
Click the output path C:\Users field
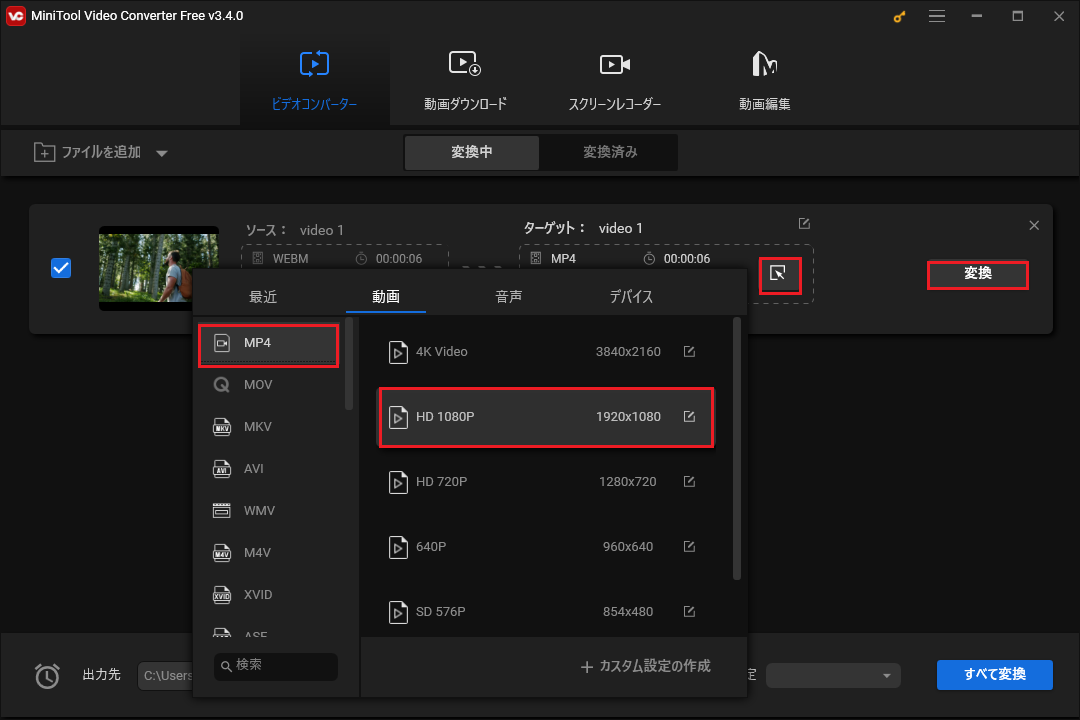(x=165, y=675)
